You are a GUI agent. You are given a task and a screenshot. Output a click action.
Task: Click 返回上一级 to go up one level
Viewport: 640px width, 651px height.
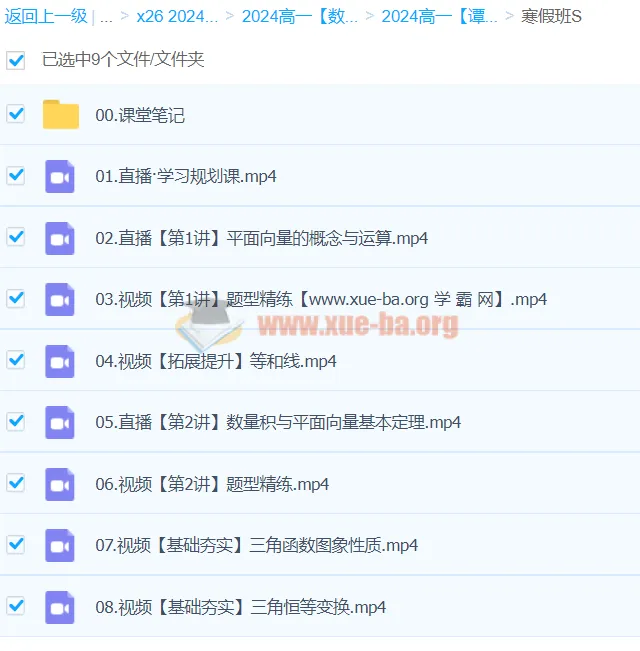(45, 16)
